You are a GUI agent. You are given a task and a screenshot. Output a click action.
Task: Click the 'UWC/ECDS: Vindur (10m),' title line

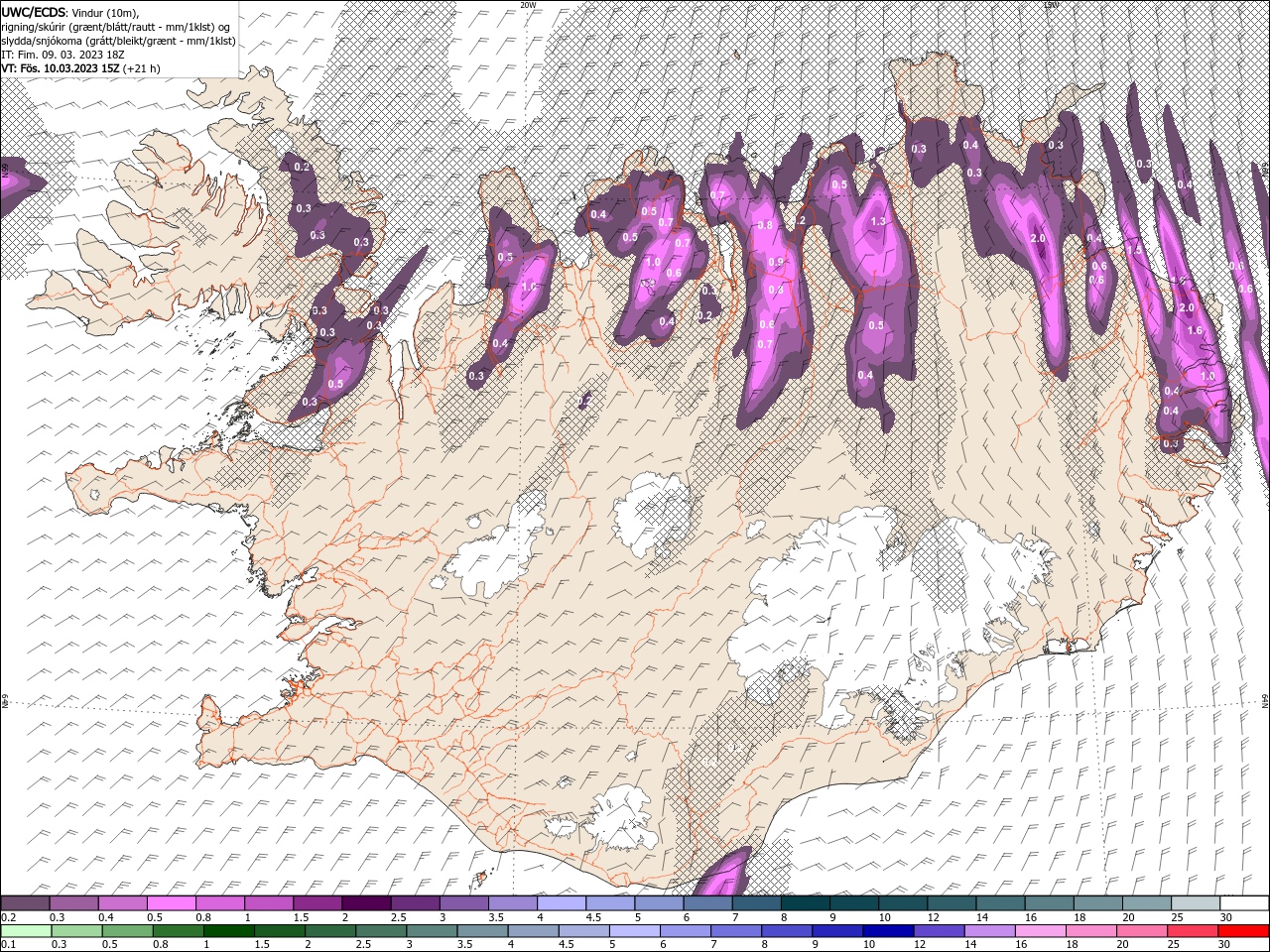point(70,12)
